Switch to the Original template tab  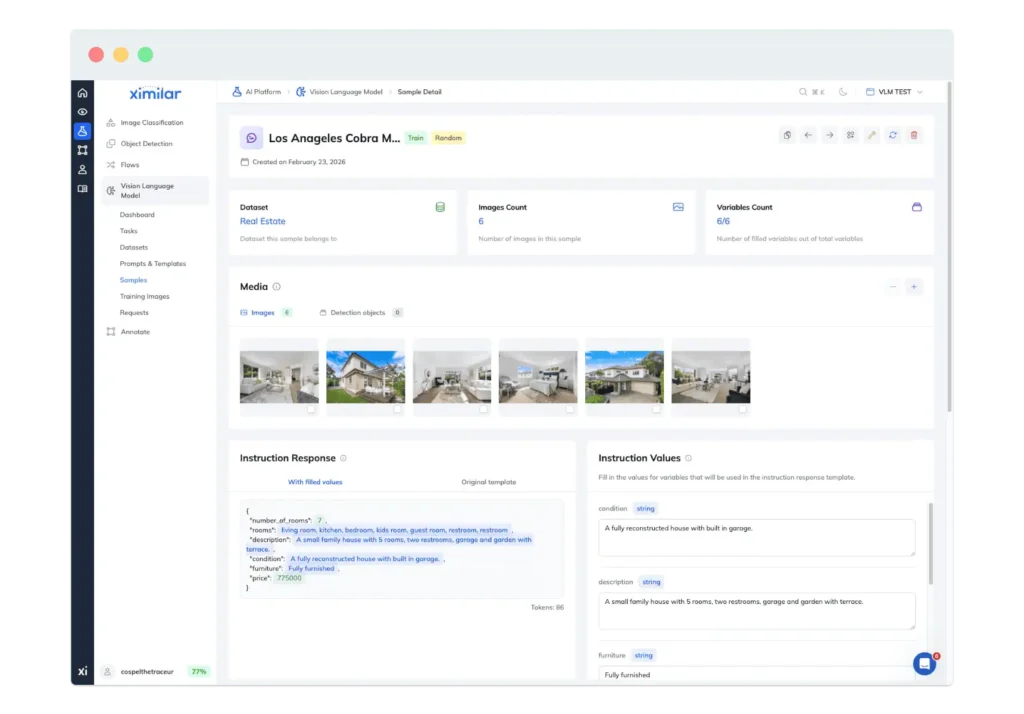(488, 482)
